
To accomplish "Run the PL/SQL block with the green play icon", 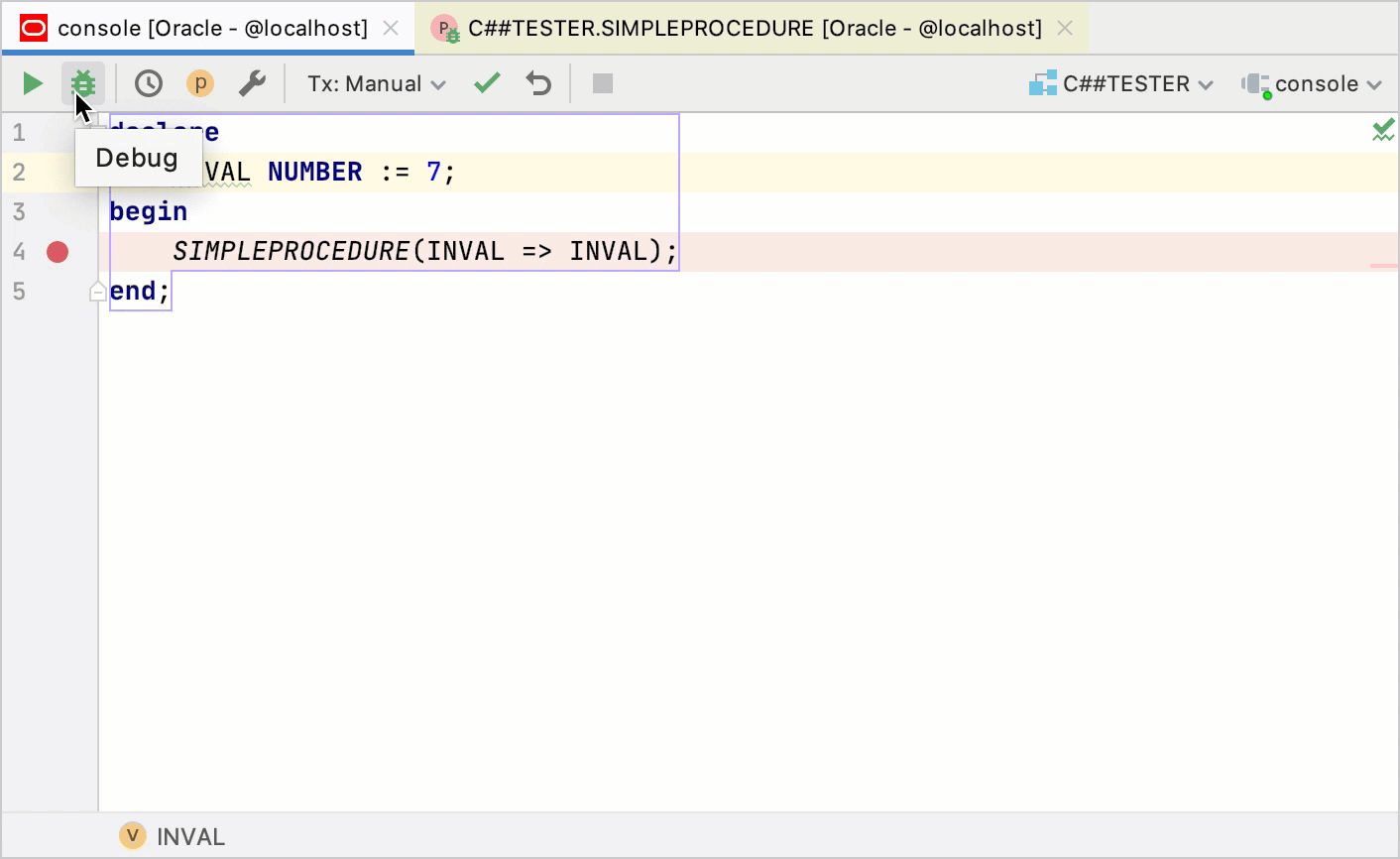I will click(x=31, y=83).
